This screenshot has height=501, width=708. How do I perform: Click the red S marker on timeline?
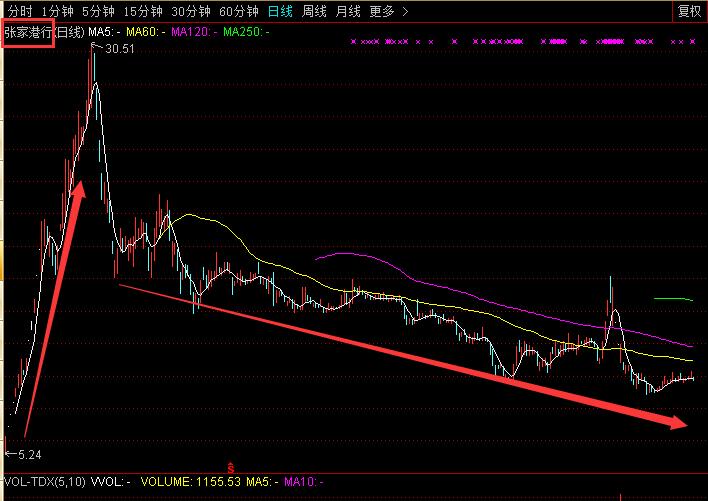tap(231, 467)
